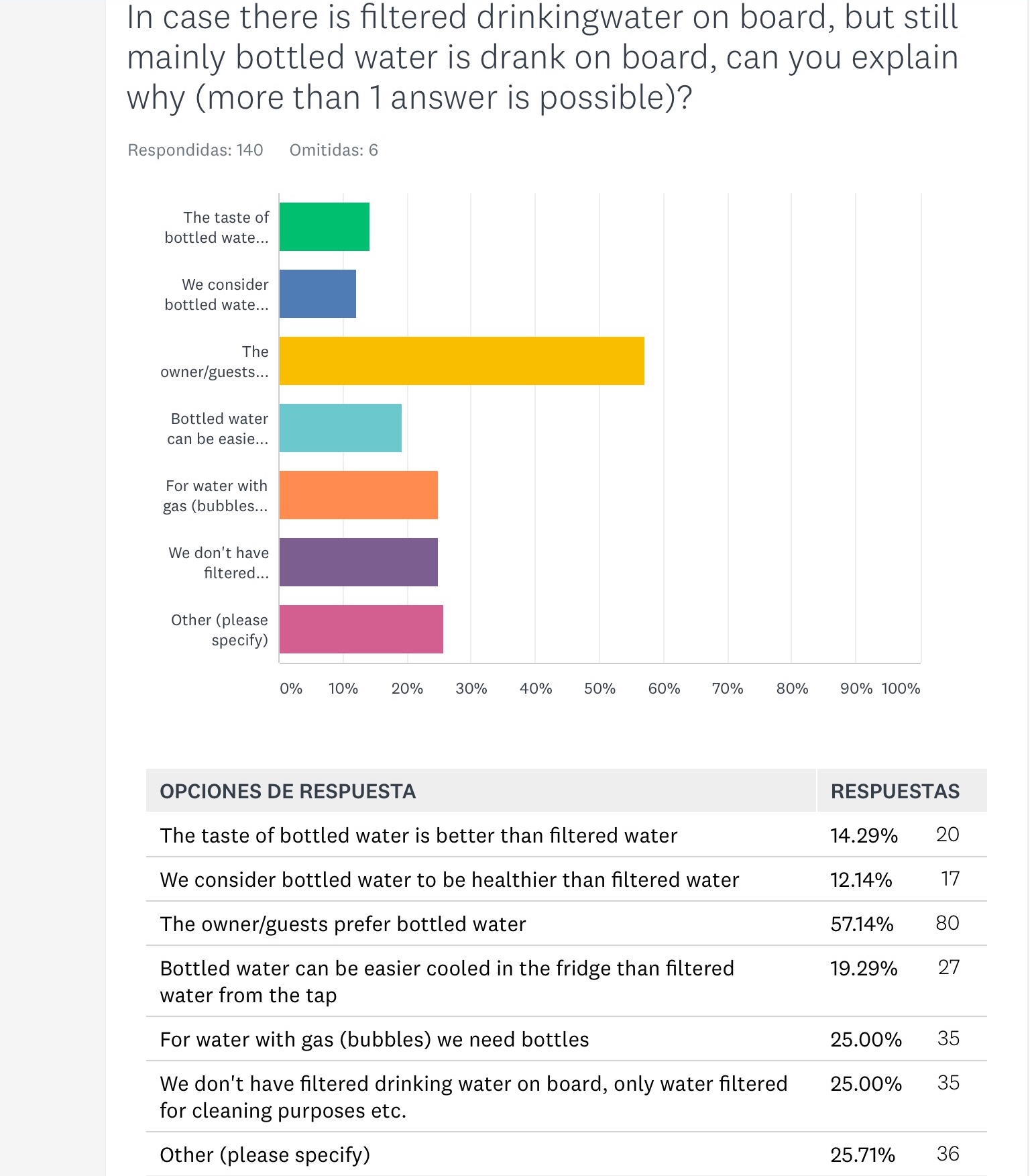Screen dimensions: 1030x1176
Task: Click the purple 'We don't have filtered' bar
Action: click(358, 562)
